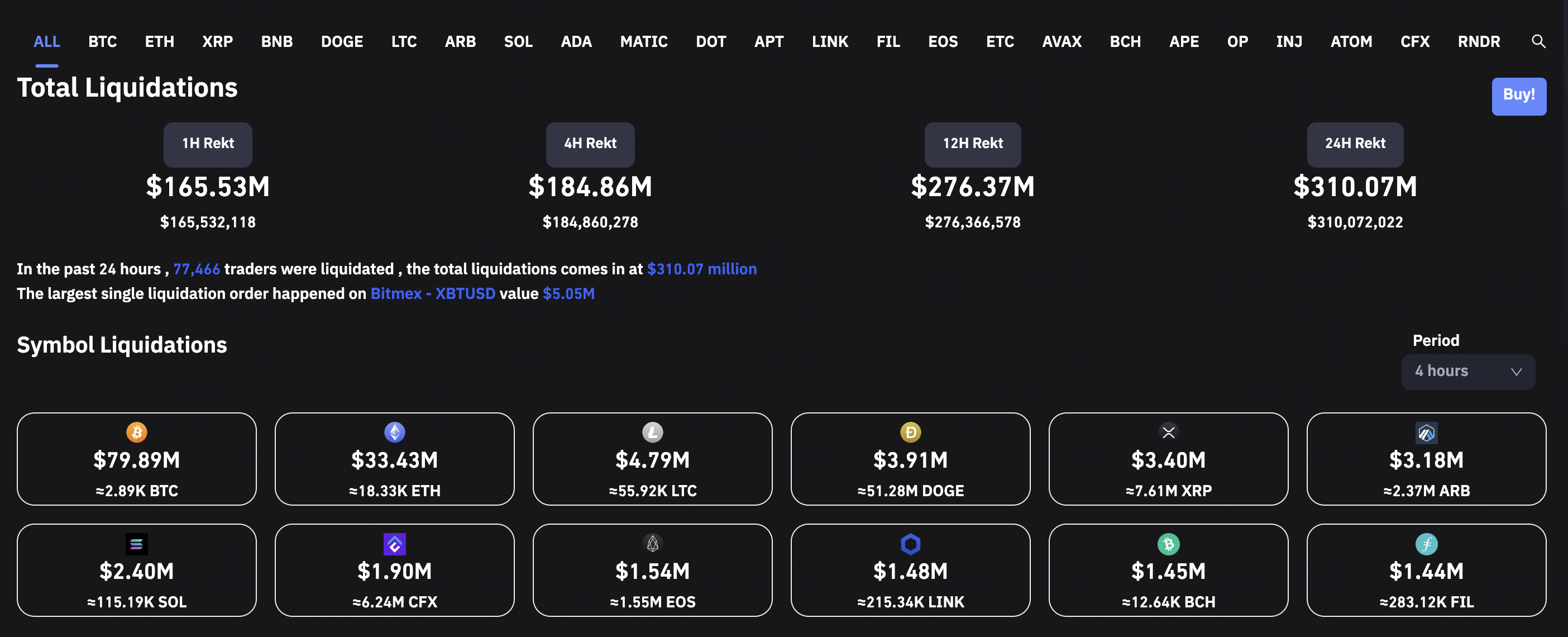Screen dimensions: 1568x637
Task: Open the $1.45M BCH liquidation card
Action: pyautogui.click(x=1168, y=571)
